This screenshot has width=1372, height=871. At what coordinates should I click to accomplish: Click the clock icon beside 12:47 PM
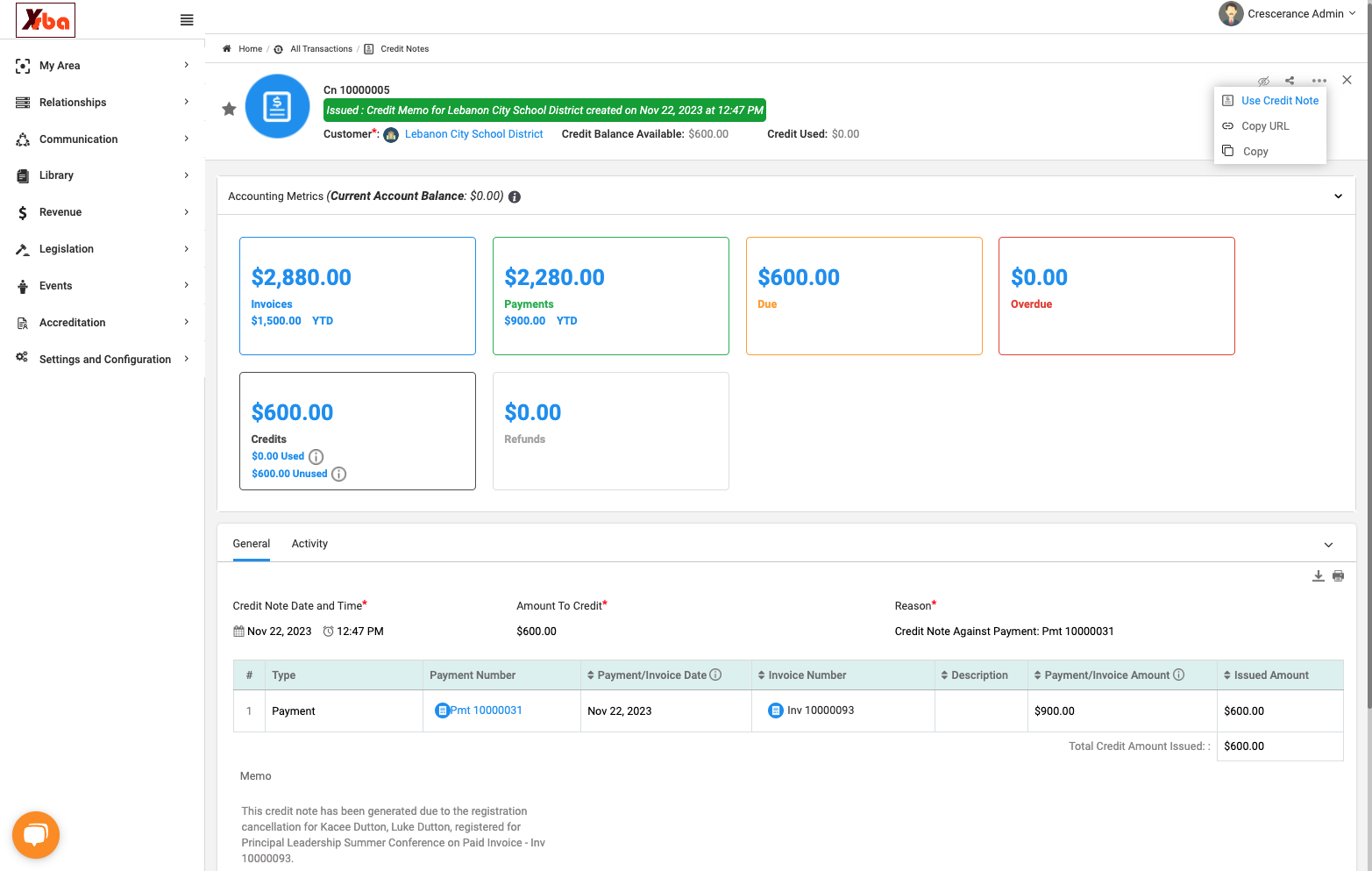click(329, 632)
